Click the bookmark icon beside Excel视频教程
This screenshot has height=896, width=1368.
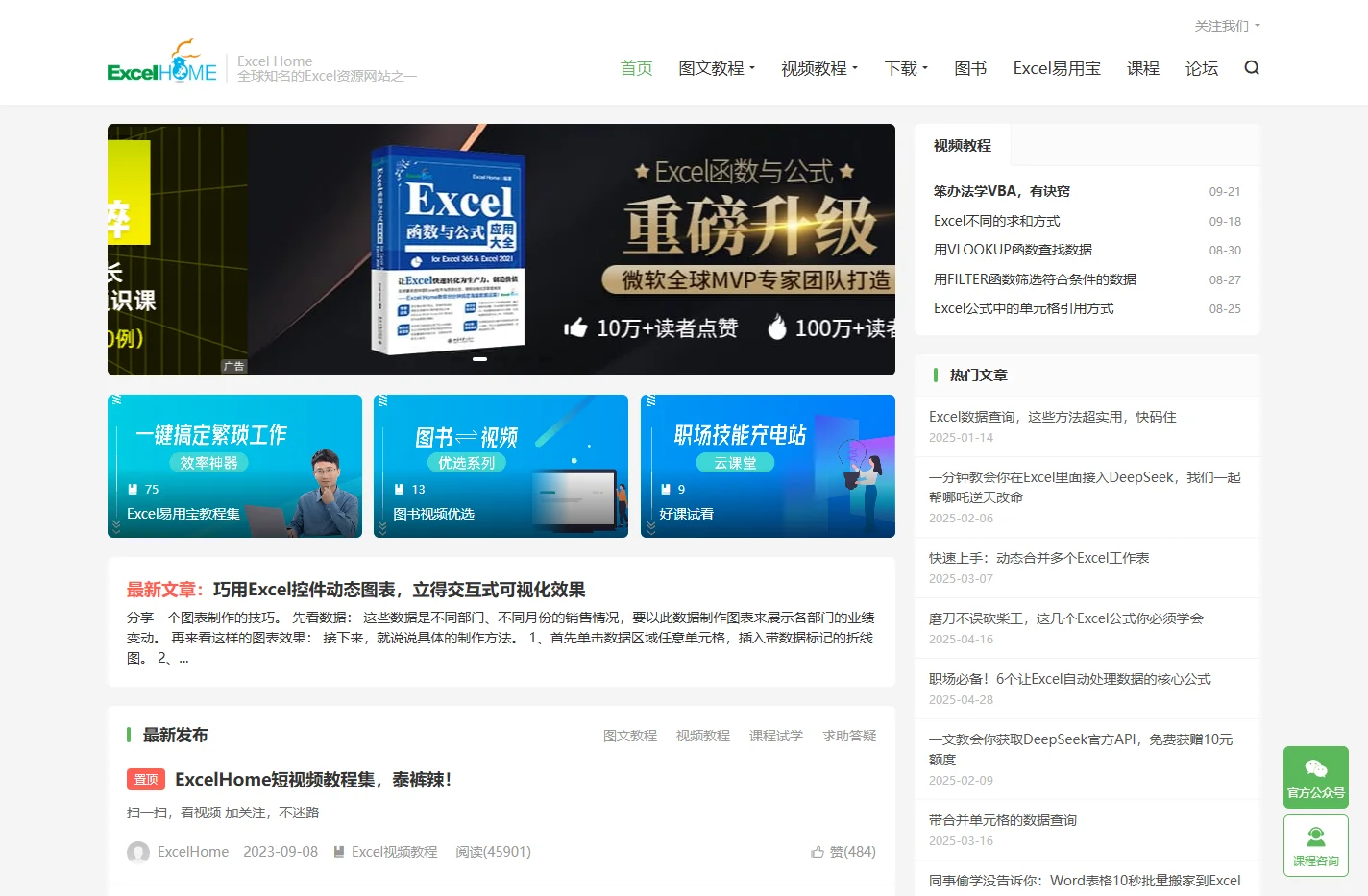[x=339, y=852]
